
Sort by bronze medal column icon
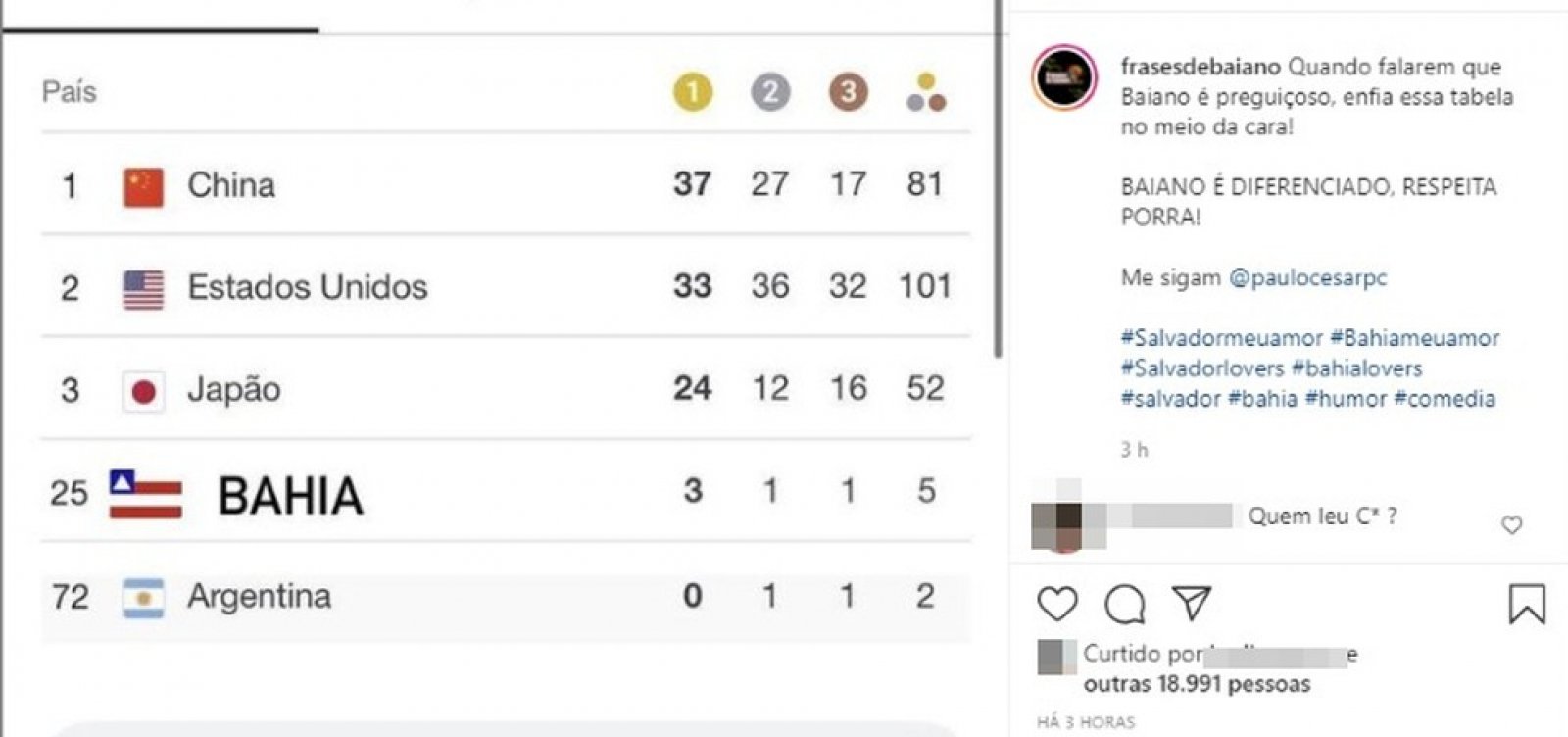(848, 92)
